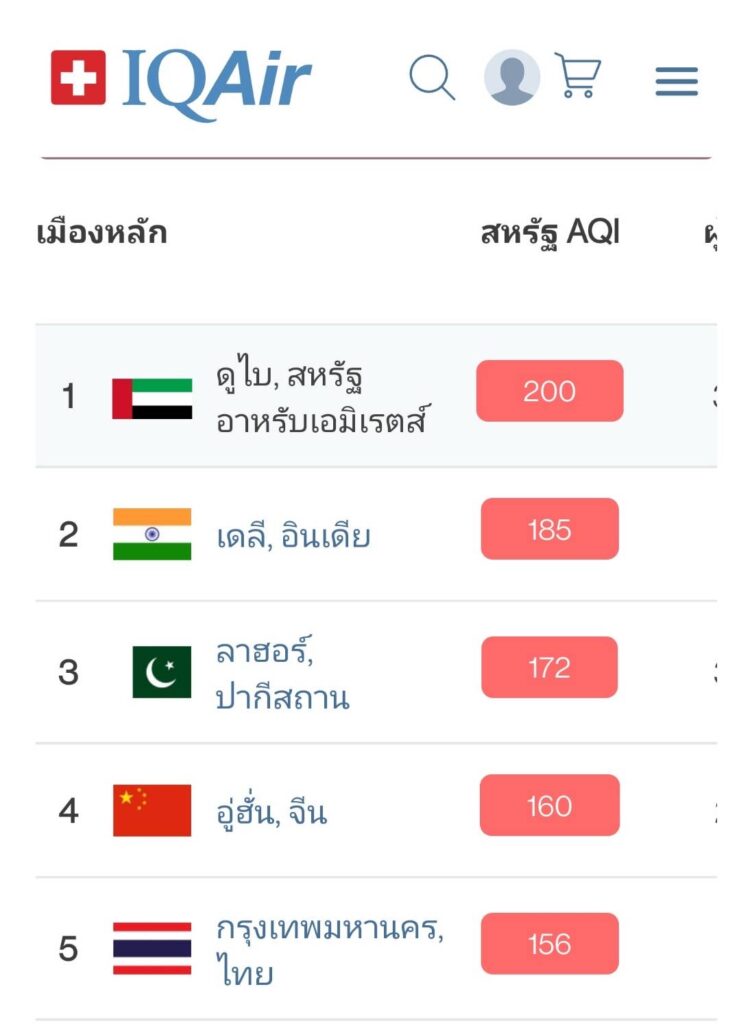The image size is (752, 1024).
Task: Click the 156 AQI badge for Bangkok
Action: (x=549, y=944)
